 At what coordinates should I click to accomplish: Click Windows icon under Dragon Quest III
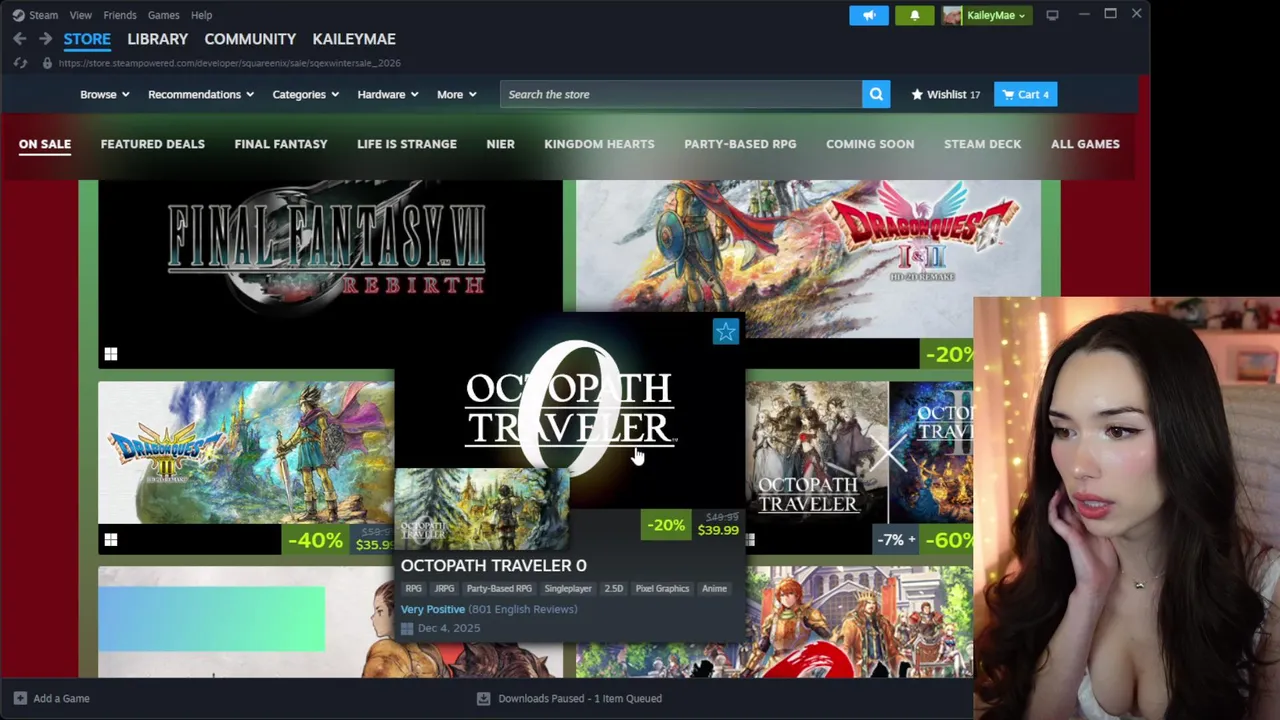[111, 540]
